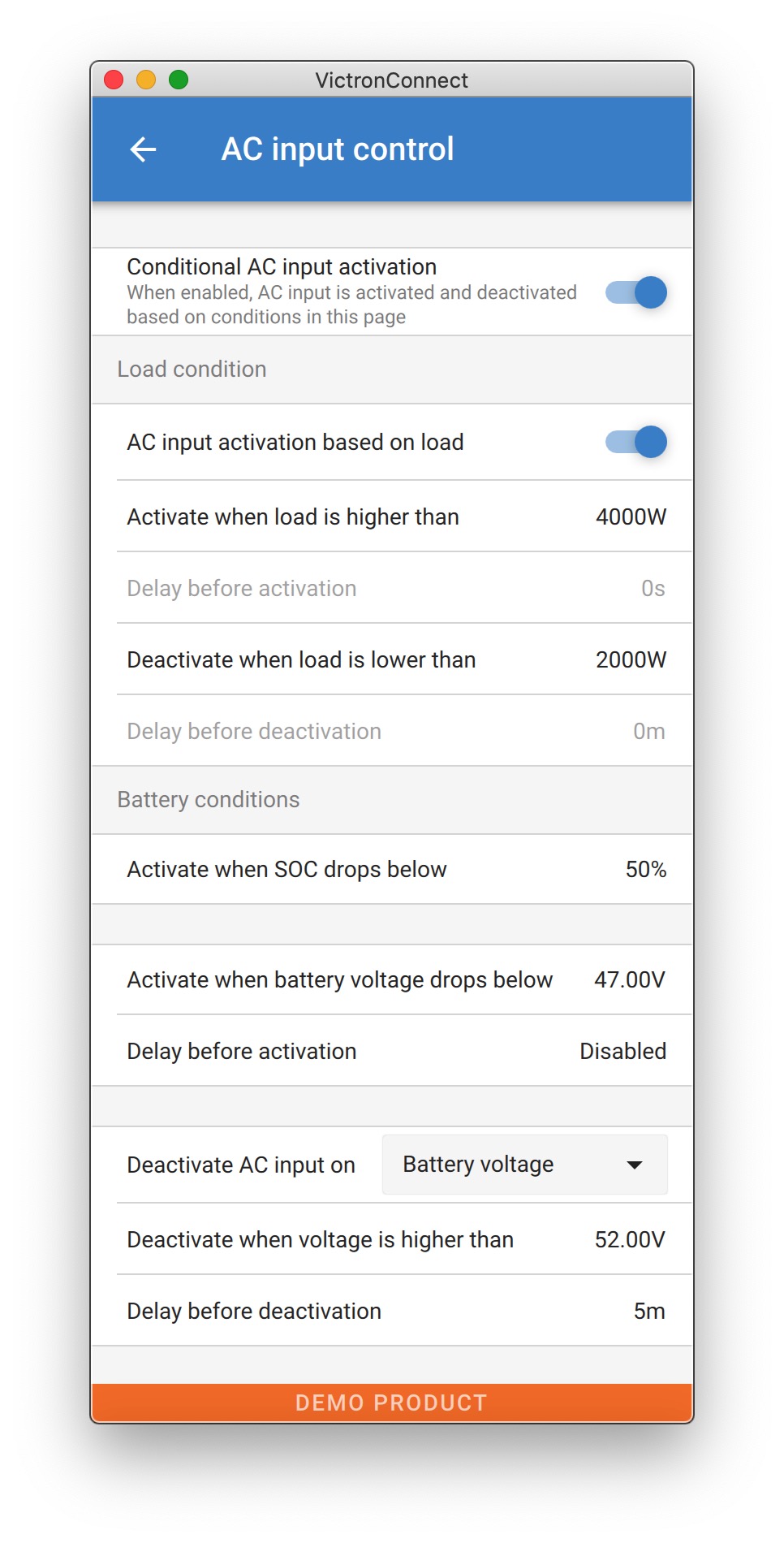This screenshot has height=1543, width=784.
Task: Click the Battery voltage dropdown arrow
Action: pyautogui.click(x=635, y=1165)
